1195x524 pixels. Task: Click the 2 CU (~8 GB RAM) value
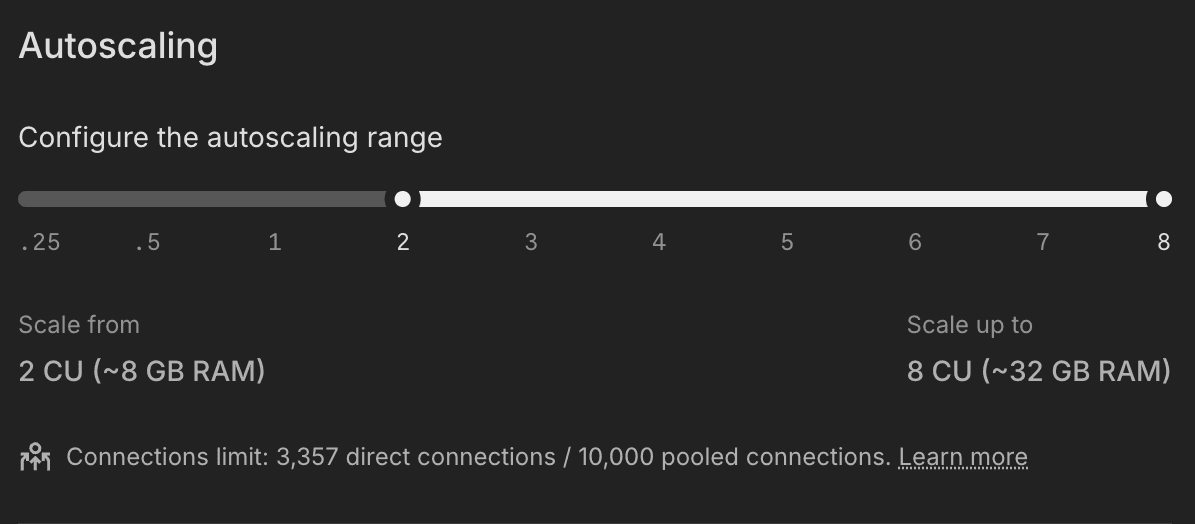coord(142,371)
